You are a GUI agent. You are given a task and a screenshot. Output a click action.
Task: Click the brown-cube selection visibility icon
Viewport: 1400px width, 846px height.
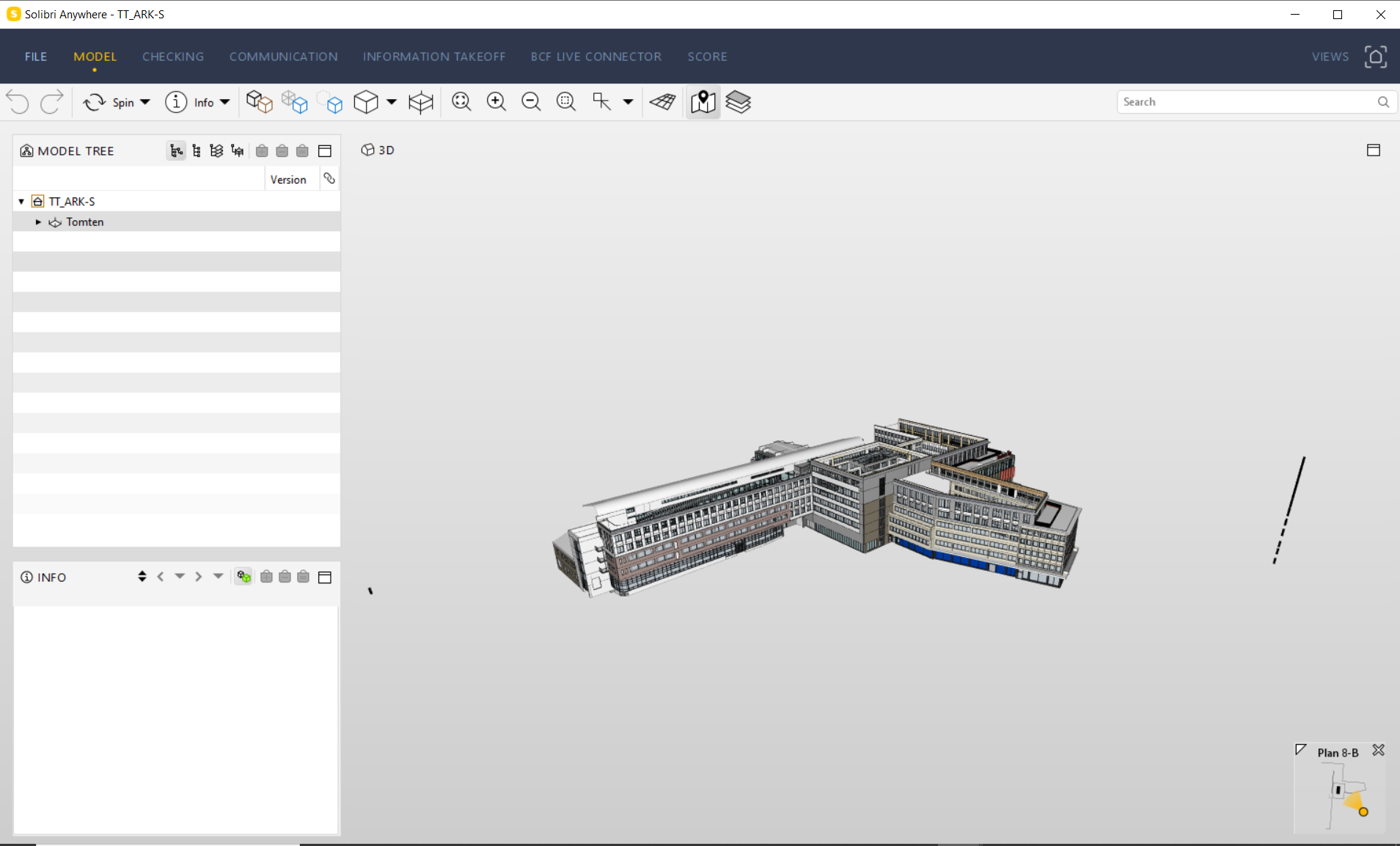tap(259, 102)
